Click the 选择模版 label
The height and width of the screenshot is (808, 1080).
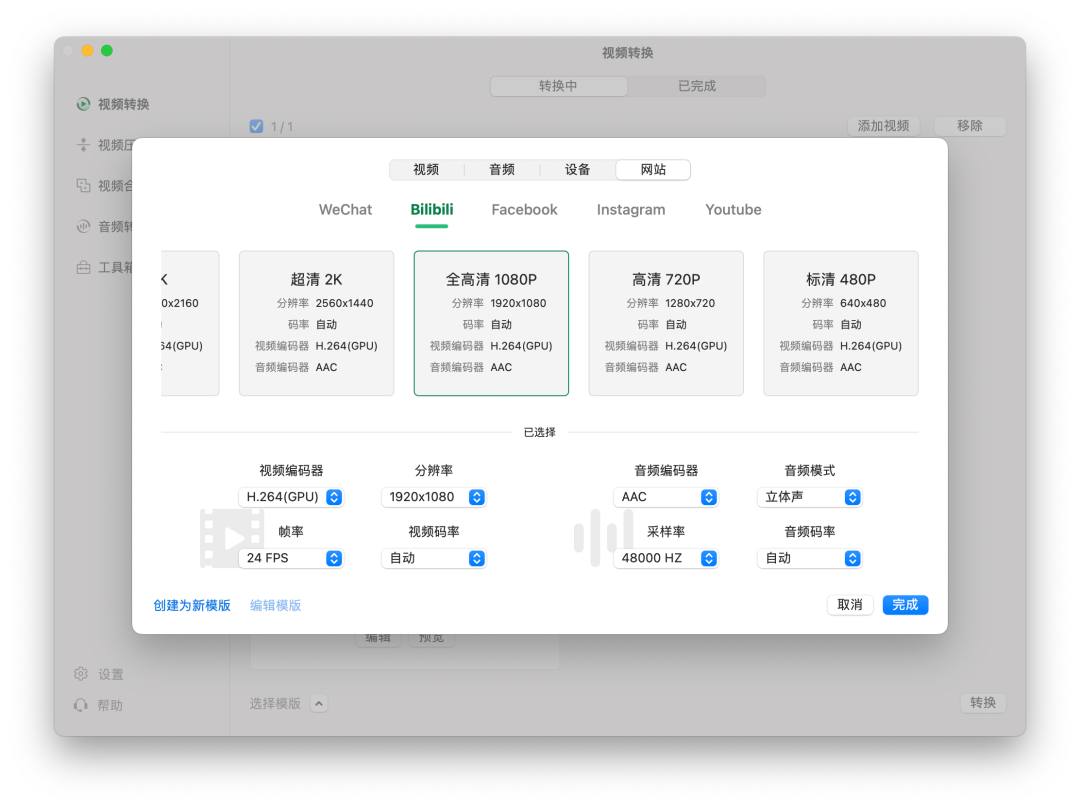pos(276,703)
